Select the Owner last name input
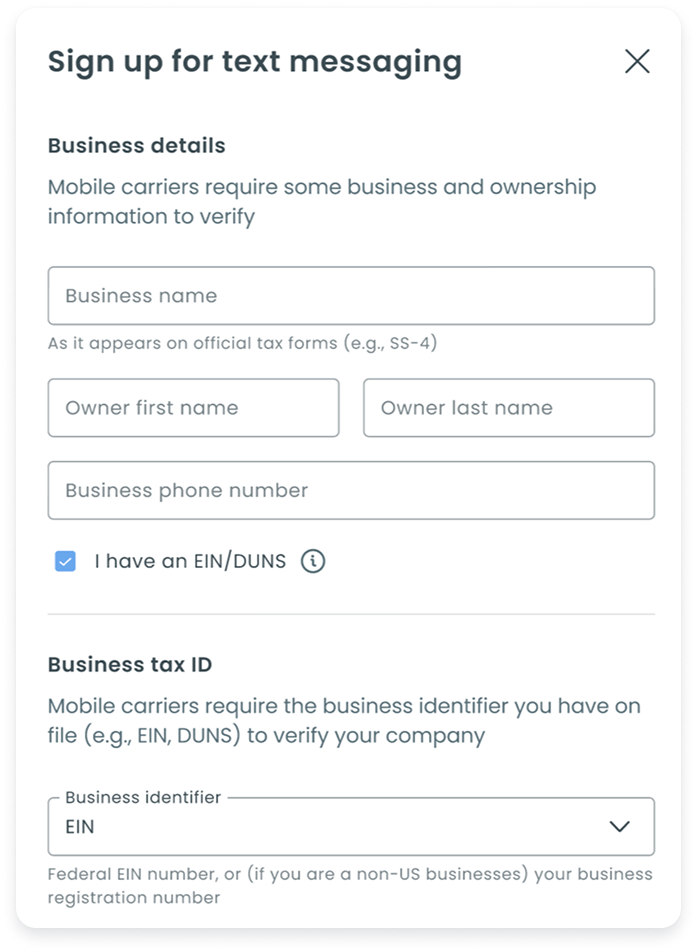The image size is (697, 952). (x=508, y=408)
